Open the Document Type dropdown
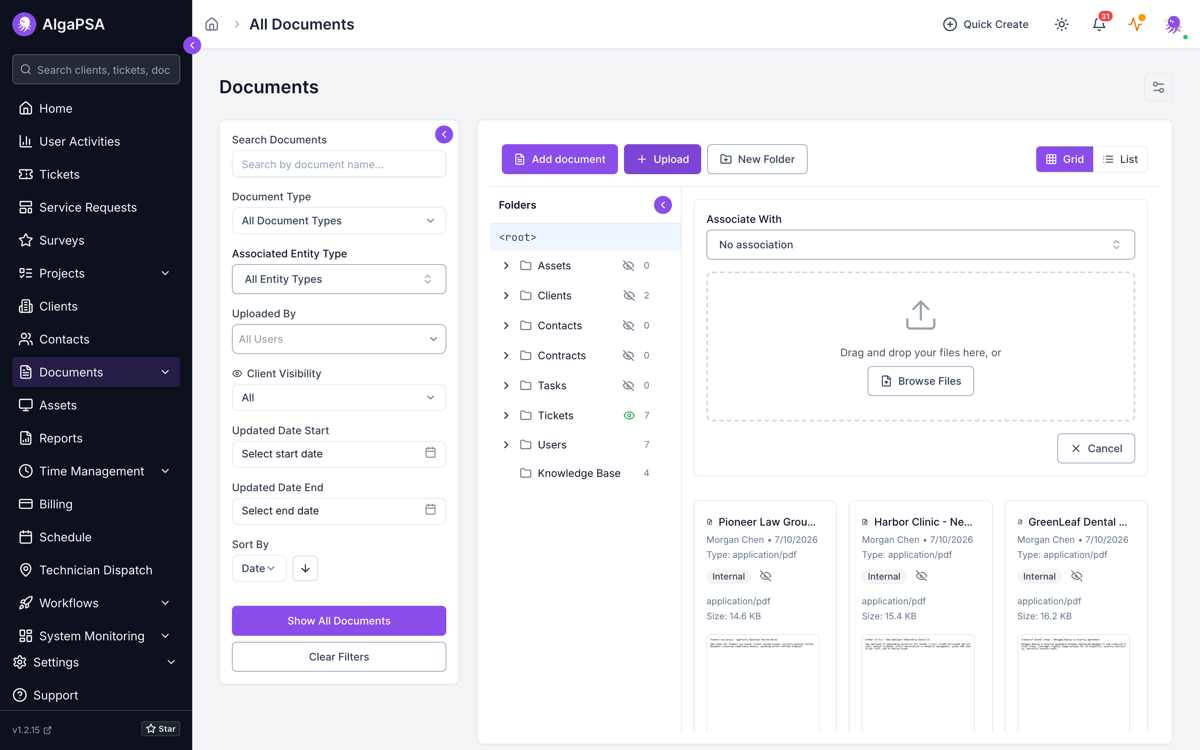1200x750 pixels. (x=339, y=221)
